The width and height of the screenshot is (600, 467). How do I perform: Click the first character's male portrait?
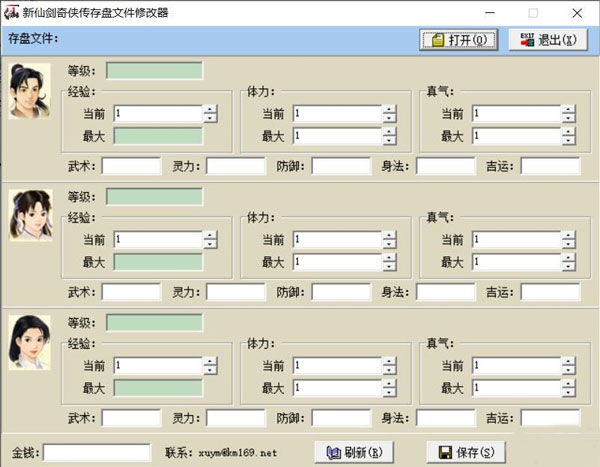click(x=30, y=91)
